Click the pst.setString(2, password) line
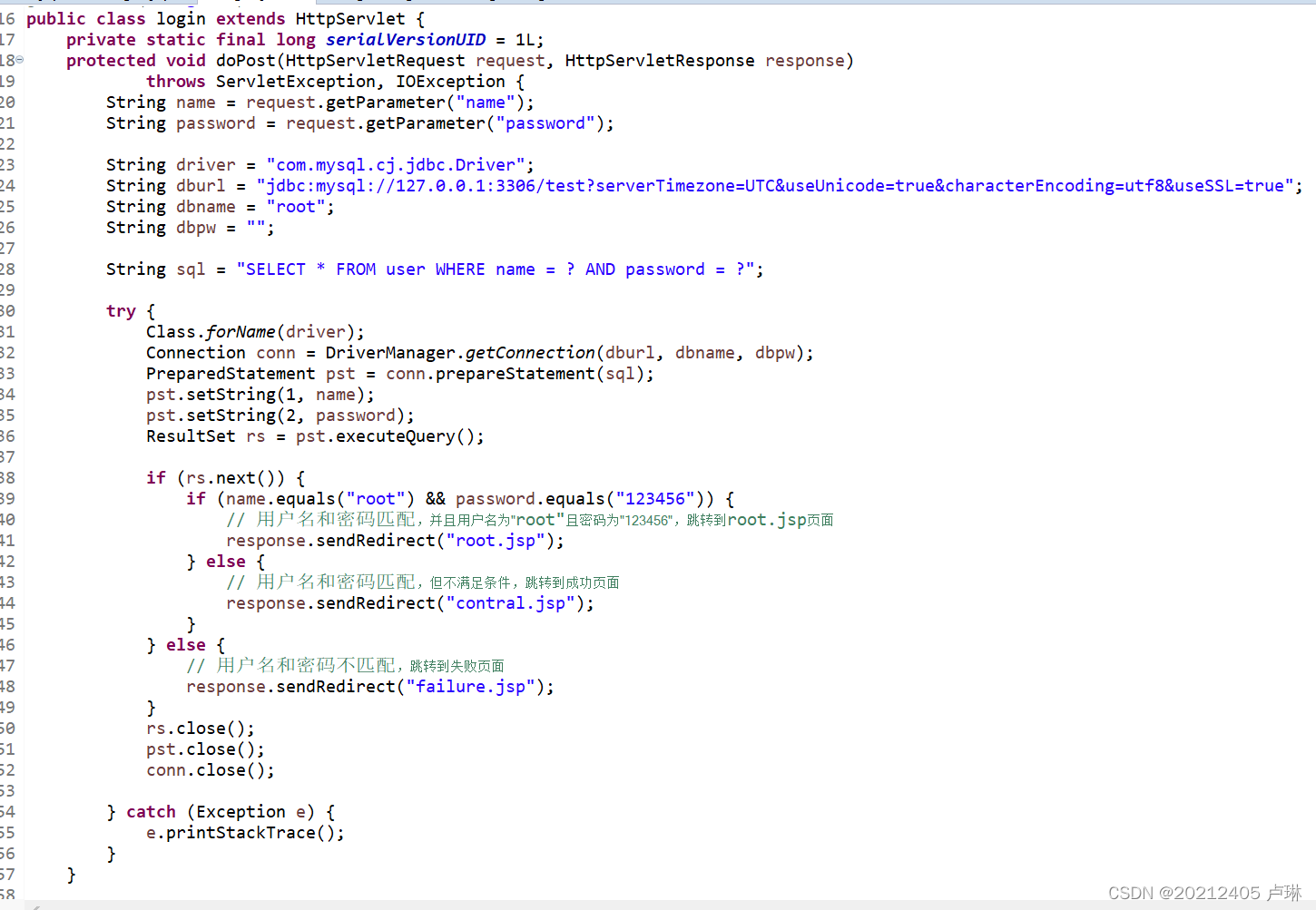Screen dimensions: 1316x910 pyautogui.click(x=280, y=416)
